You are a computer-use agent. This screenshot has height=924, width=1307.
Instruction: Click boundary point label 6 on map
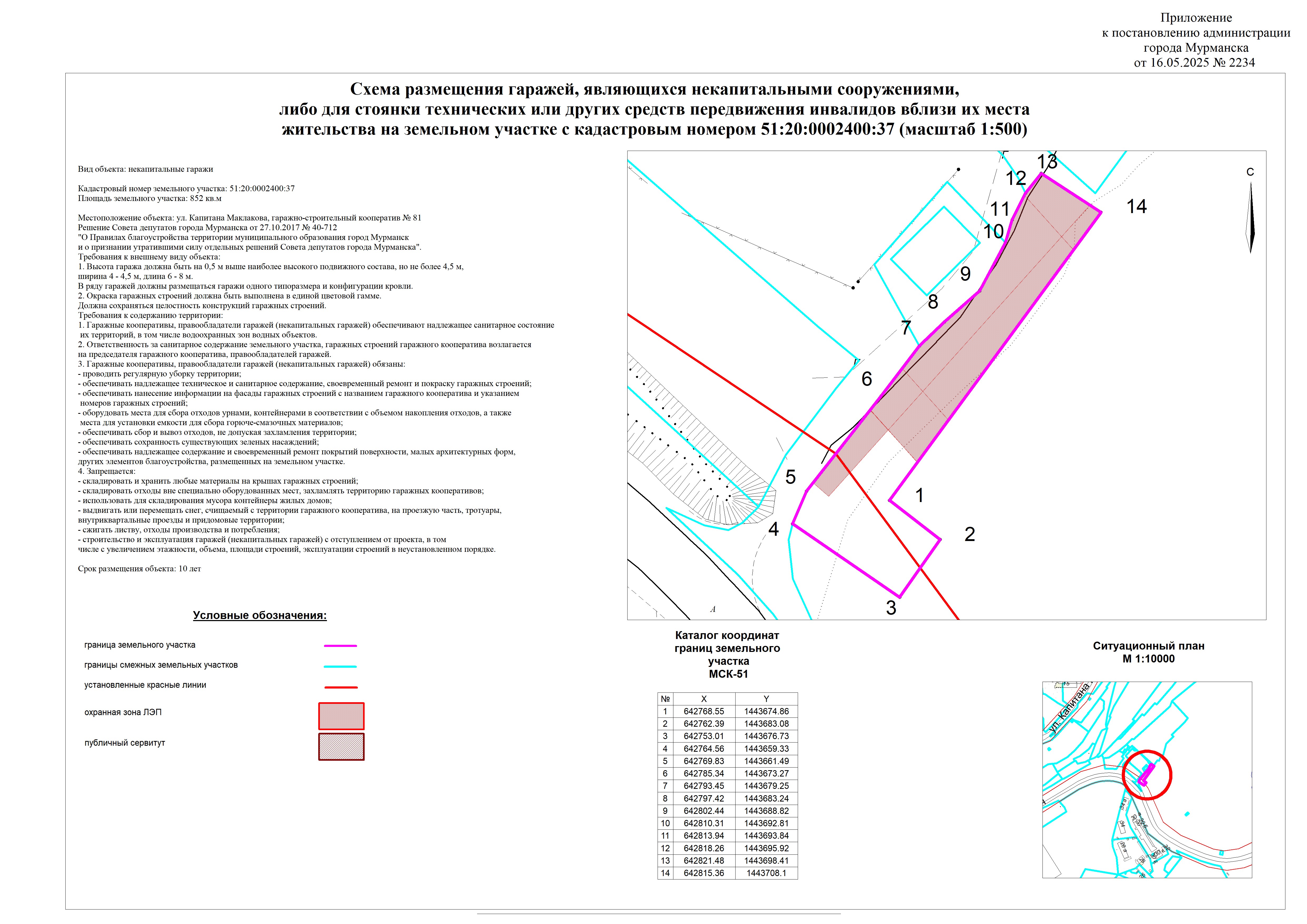point(867,379)
